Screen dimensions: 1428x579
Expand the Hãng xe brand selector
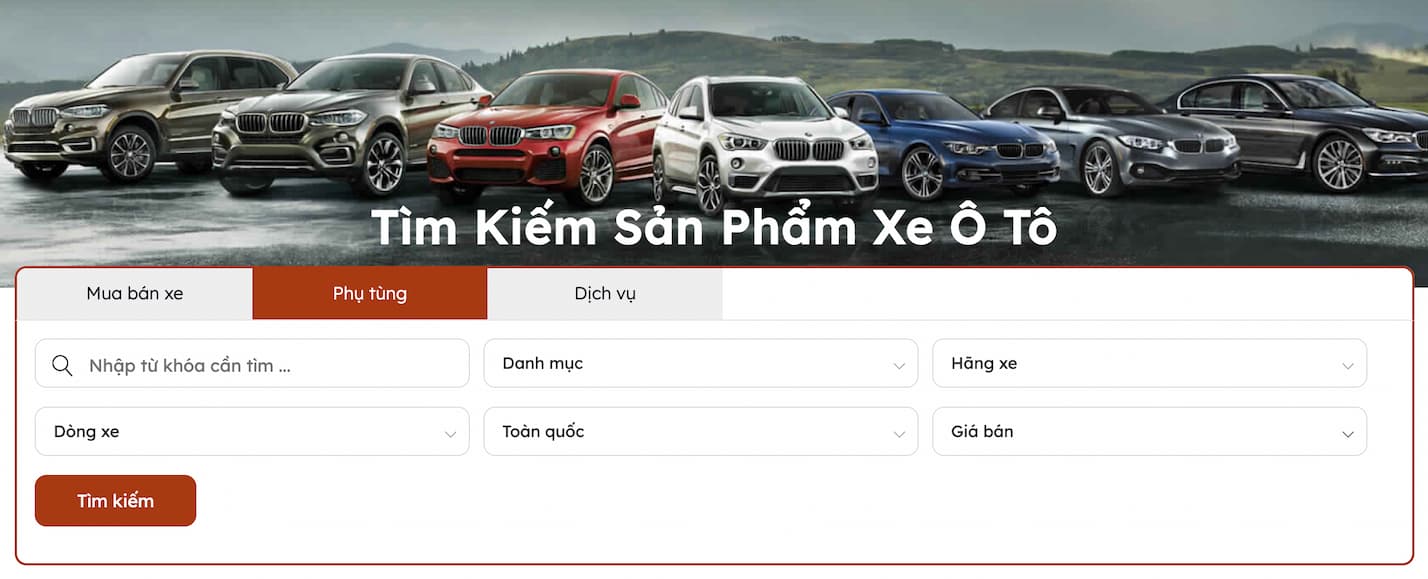pyautogui.click(x=1150, y=363)
